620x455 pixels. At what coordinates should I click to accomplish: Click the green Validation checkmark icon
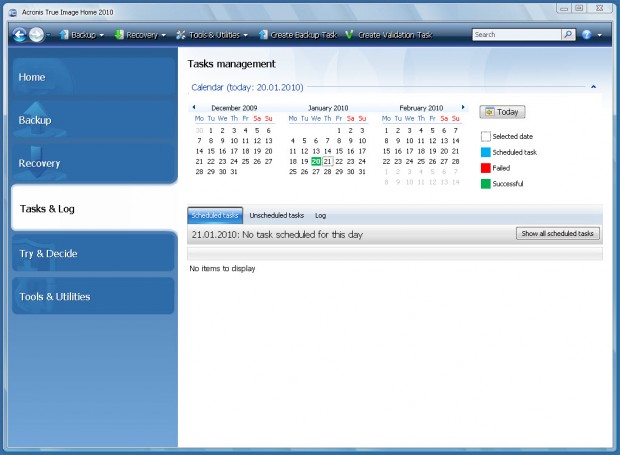(x=349, y=35)
